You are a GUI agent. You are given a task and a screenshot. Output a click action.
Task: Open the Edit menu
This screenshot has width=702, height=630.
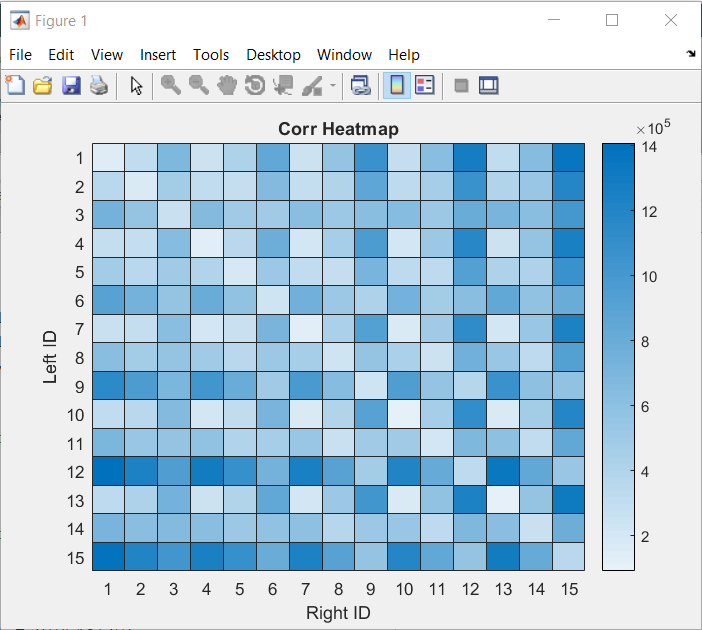tap(61, 55)
